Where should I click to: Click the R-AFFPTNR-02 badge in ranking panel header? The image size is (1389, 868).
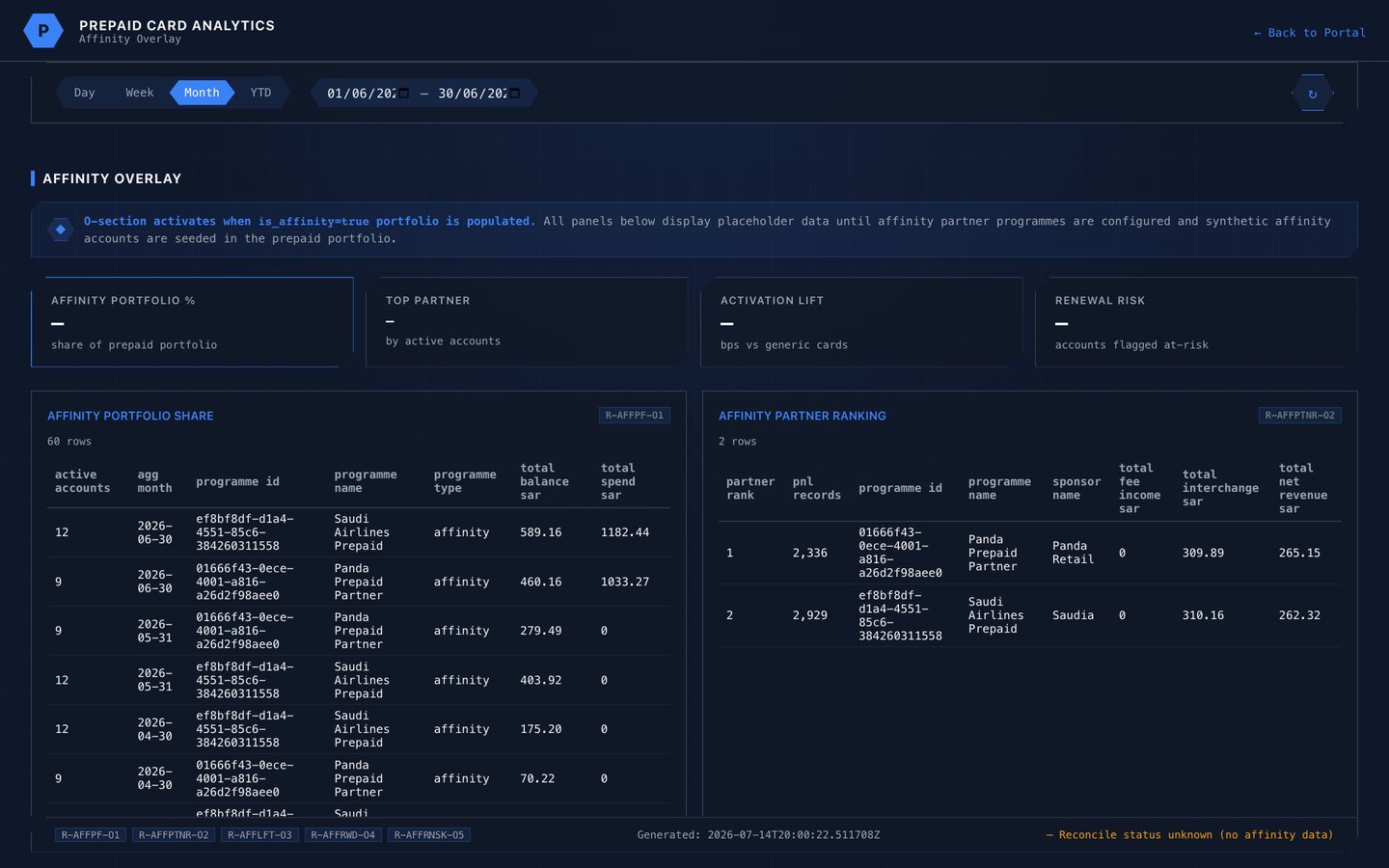tap(1300, 416)
